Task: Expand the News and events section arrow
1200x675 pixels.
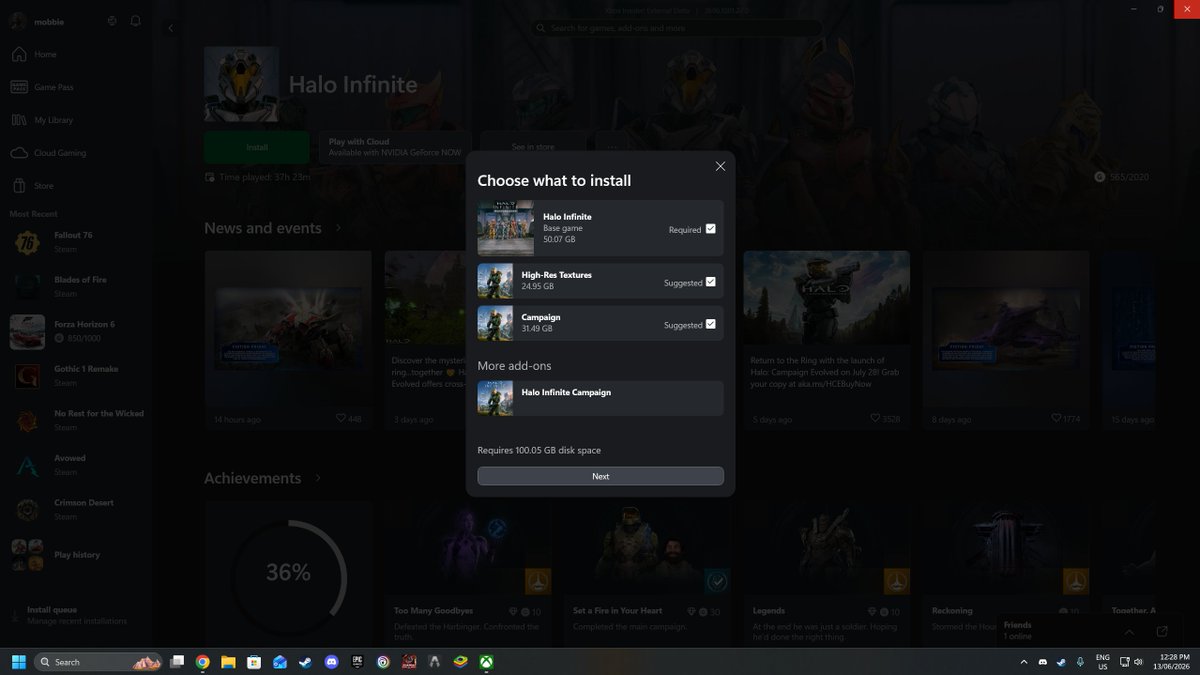Action: tap(339, 228)
